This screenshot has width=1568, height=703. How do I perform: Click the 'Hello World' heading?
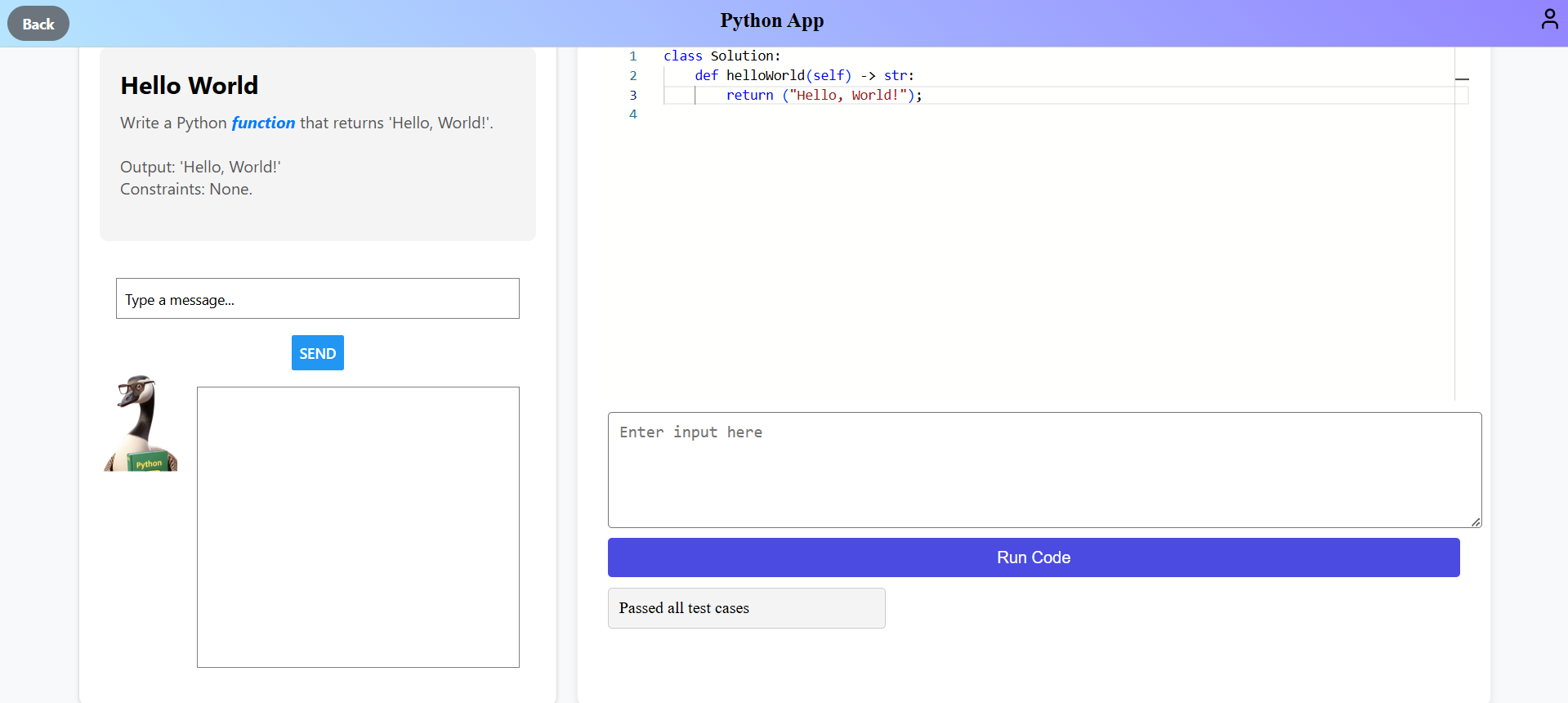190,86
